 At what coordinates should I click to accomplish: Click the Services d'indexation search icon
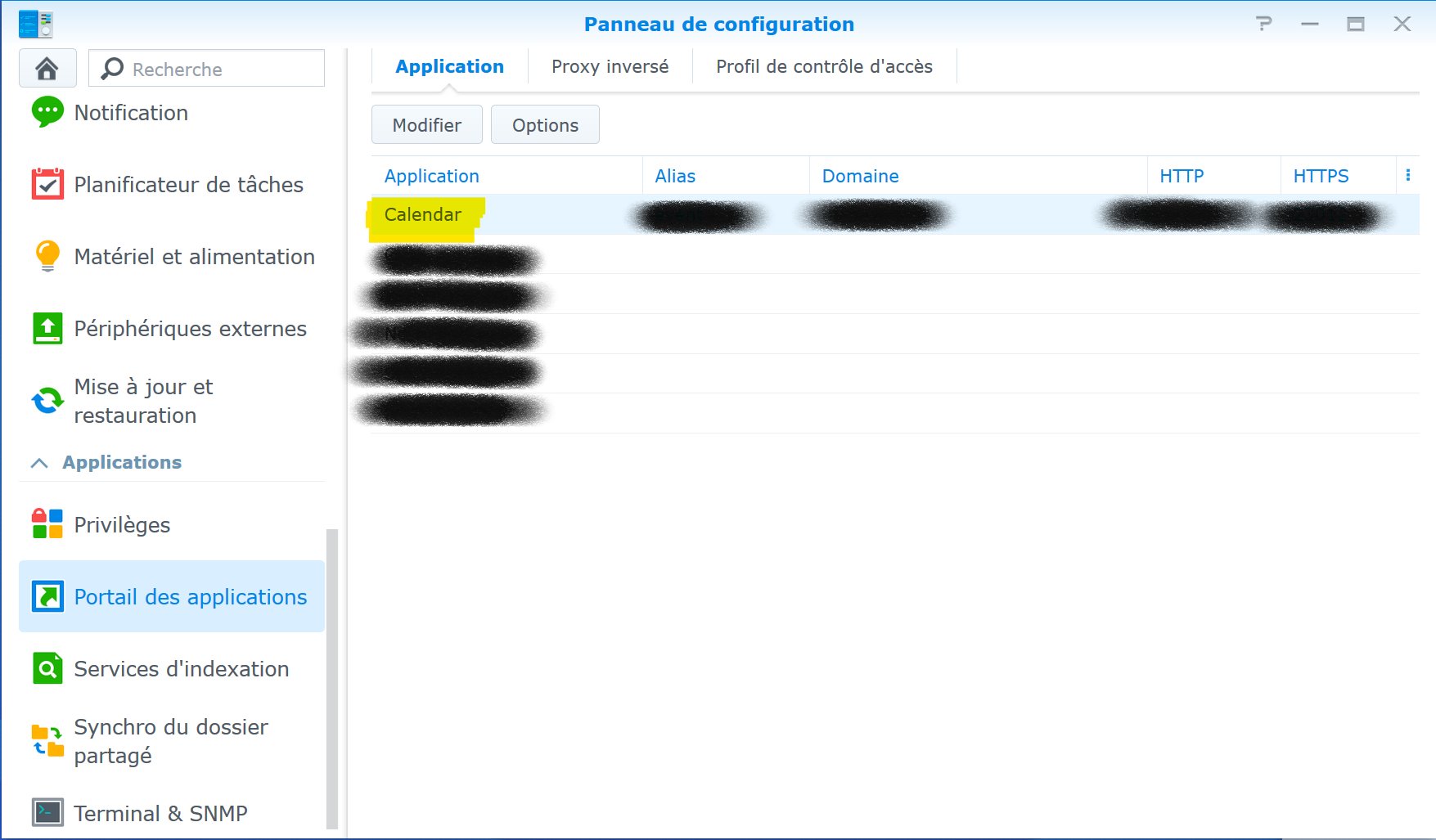coord(47,668)
